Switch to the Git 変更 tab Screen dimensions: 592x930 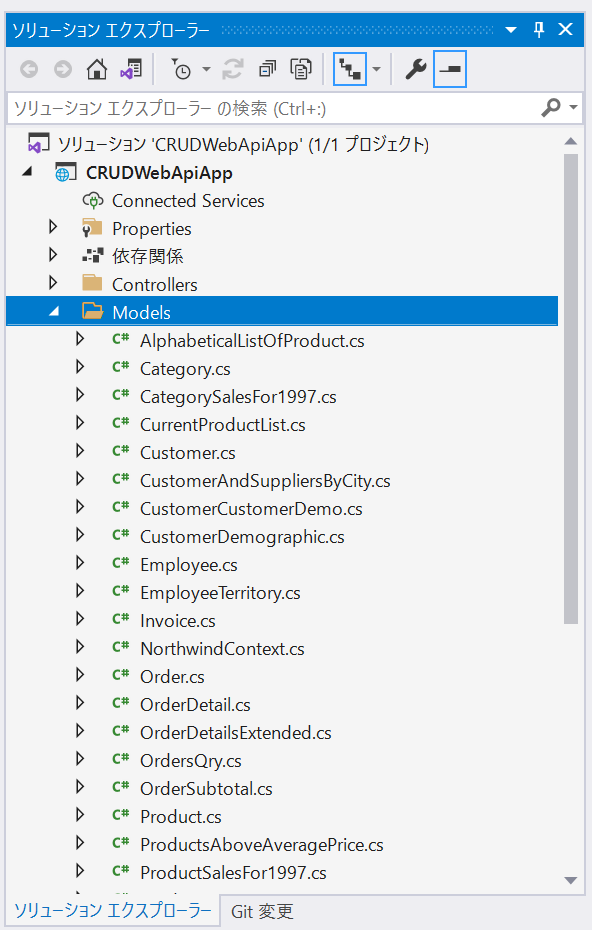point(262,911)
